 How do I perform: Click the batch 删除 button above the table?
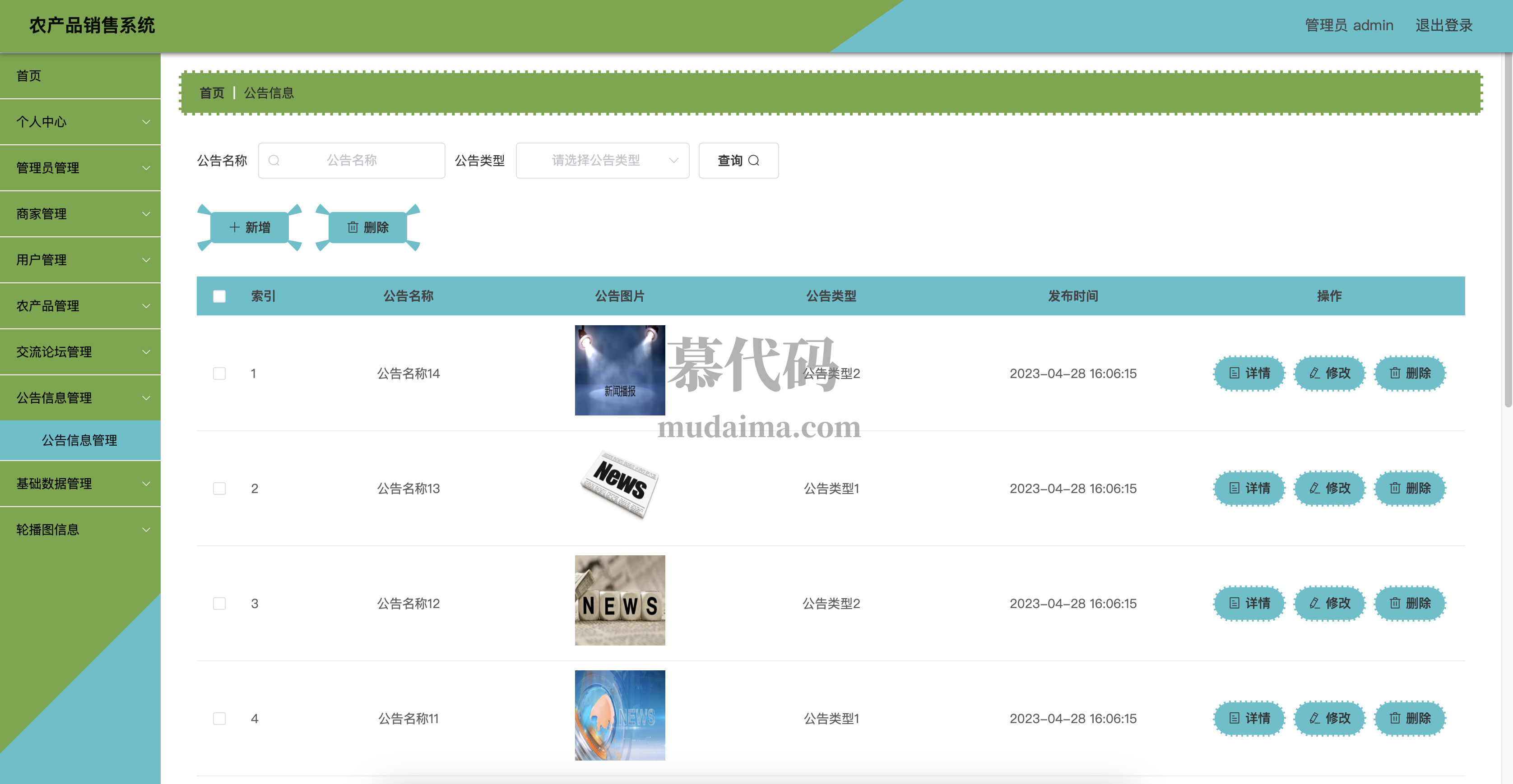[368, 228]
